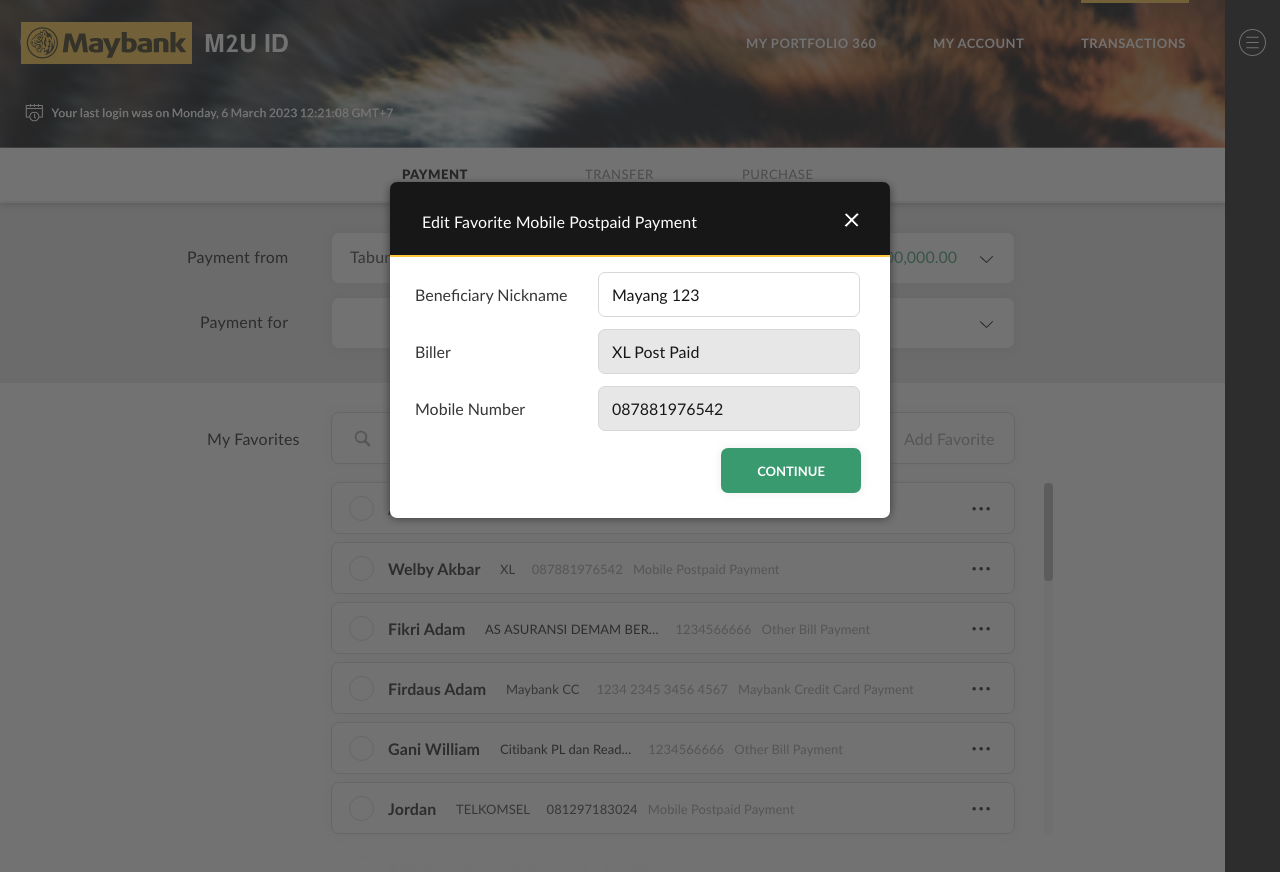
Task: Open MY ACCOUNT menu
Action: (978, 43)
